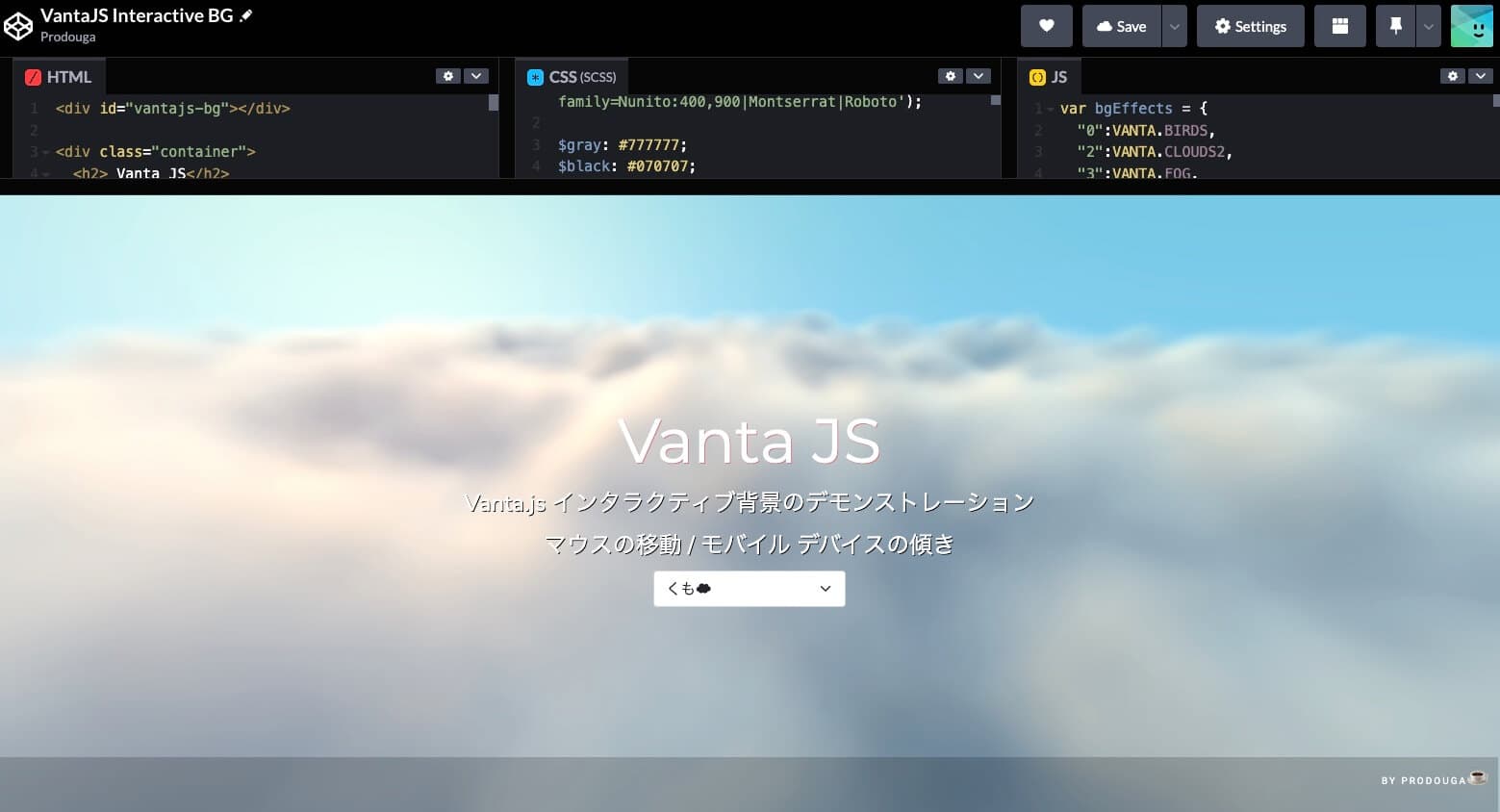Screen dimensions: 1500x812
Task: Expand pin options dropdown arrow
Action: pos(1429,26)
